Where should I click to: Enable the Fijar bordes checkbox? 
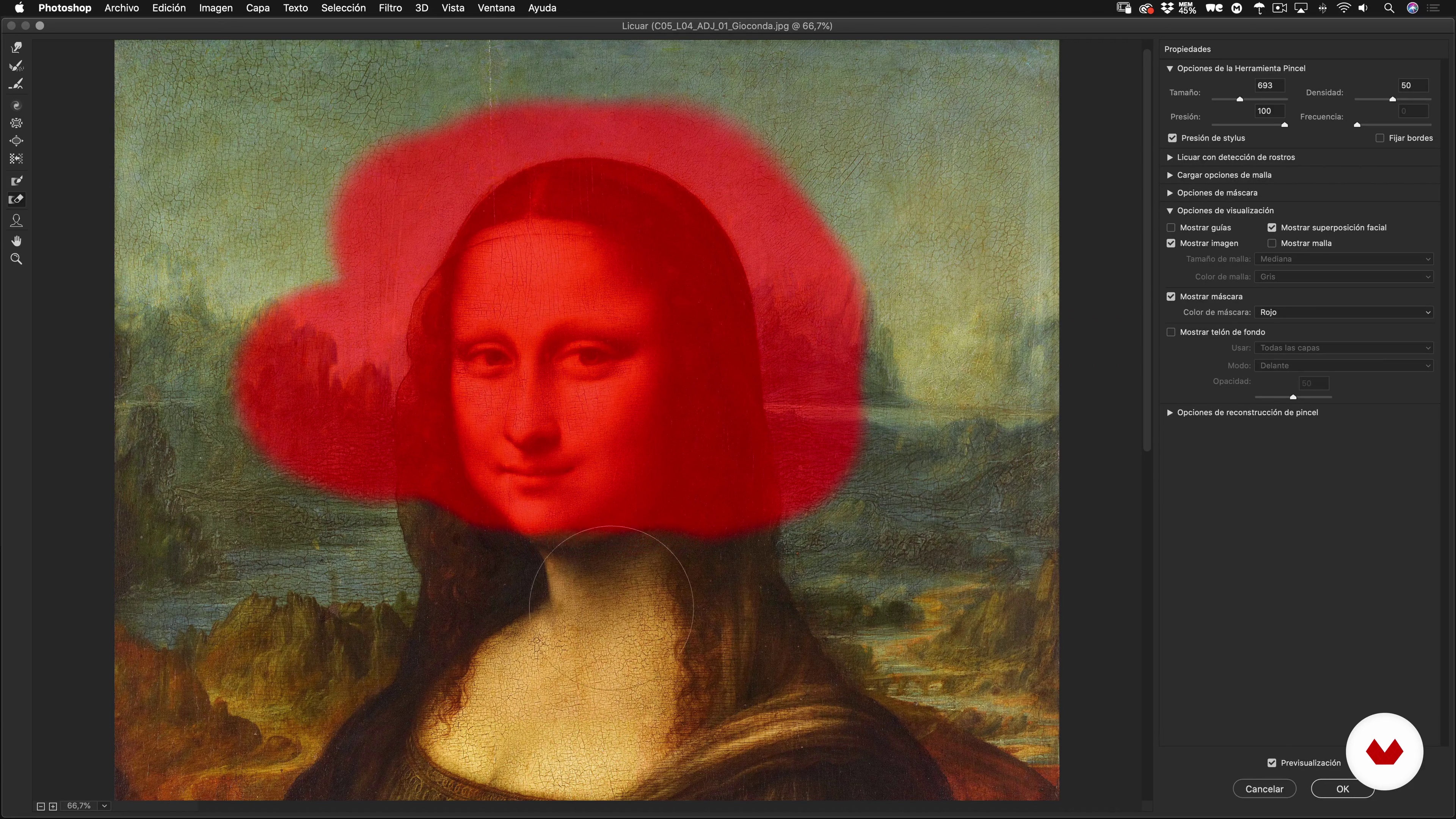(1380, 138)
